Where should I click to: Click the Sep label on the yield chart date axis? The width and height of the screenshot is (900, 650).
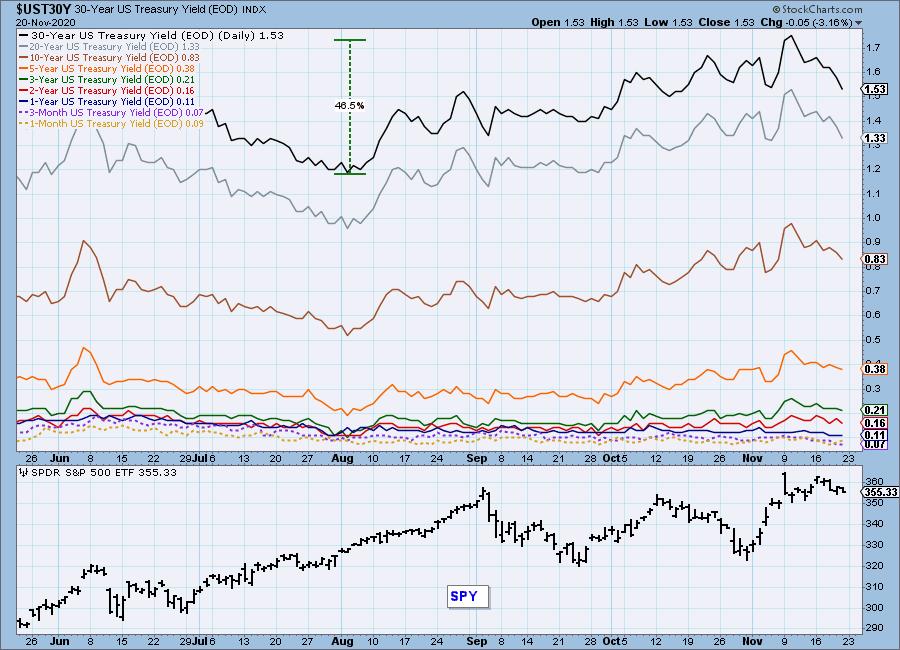(476, 458)
